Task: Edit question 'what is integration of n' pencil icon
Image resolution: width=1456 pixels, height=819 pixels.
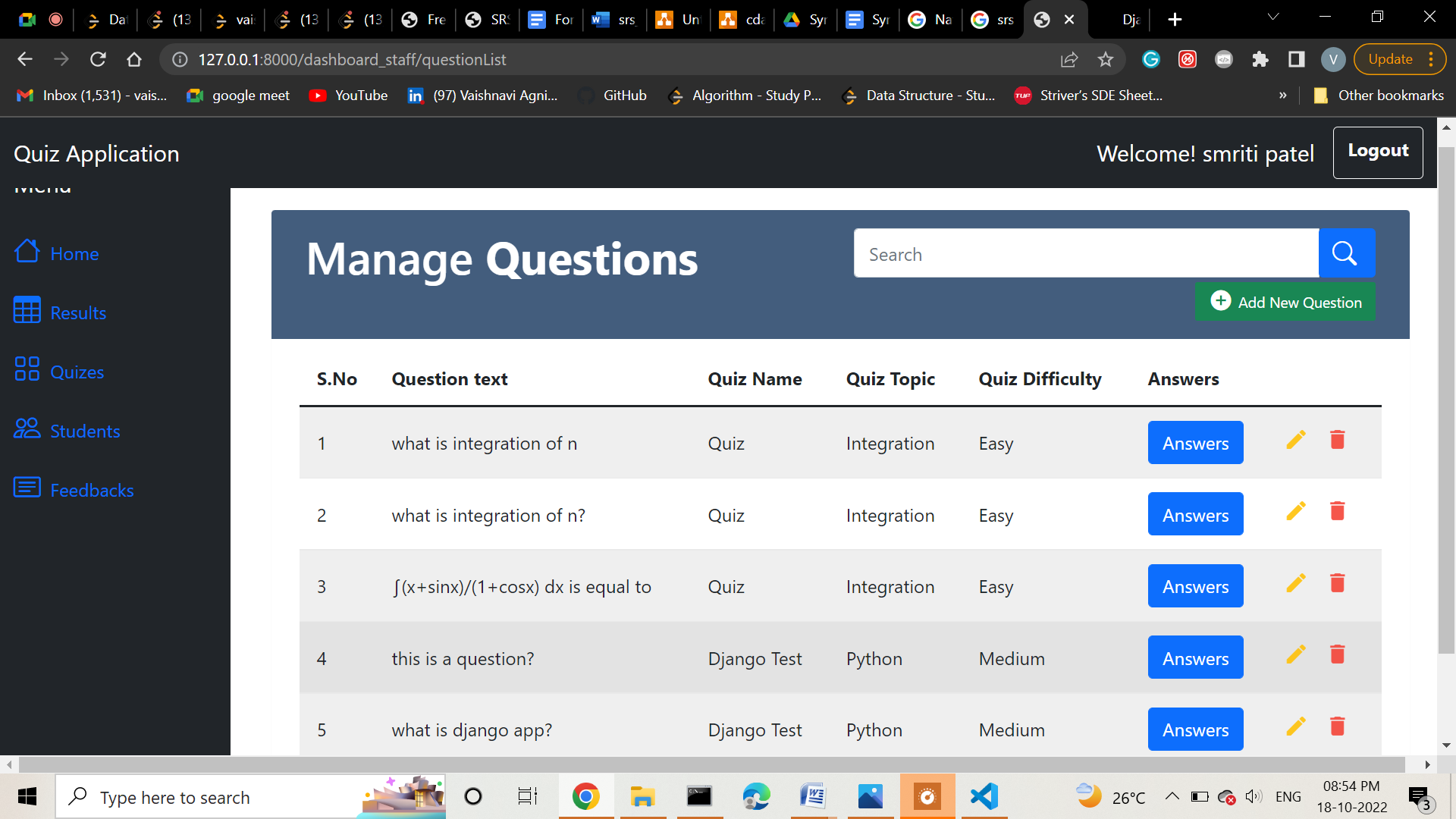Action: click(1296, 440)
